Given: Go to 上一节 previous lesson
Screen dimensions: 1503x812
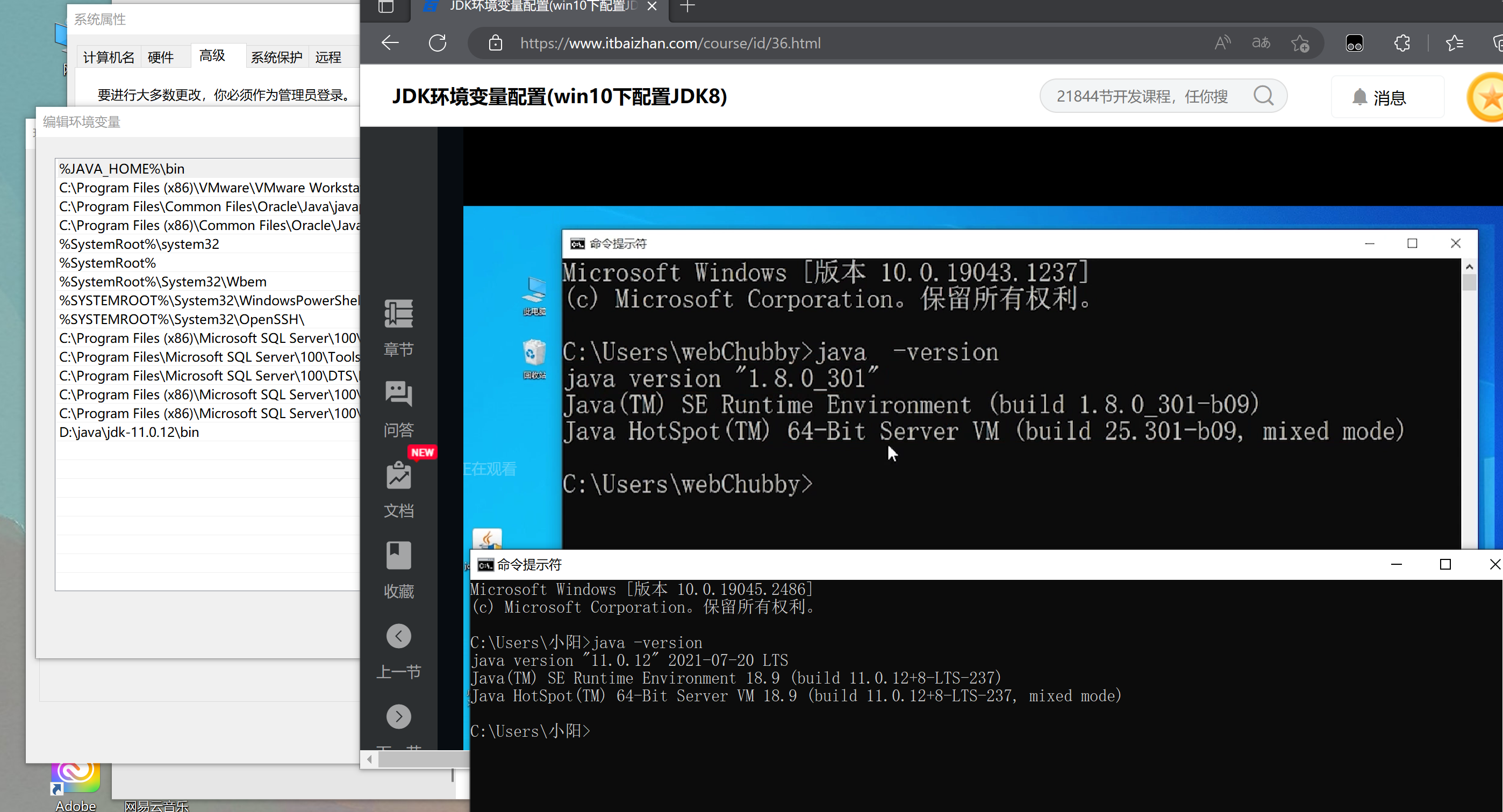Looking at the screenshot, I should (398, 651).
